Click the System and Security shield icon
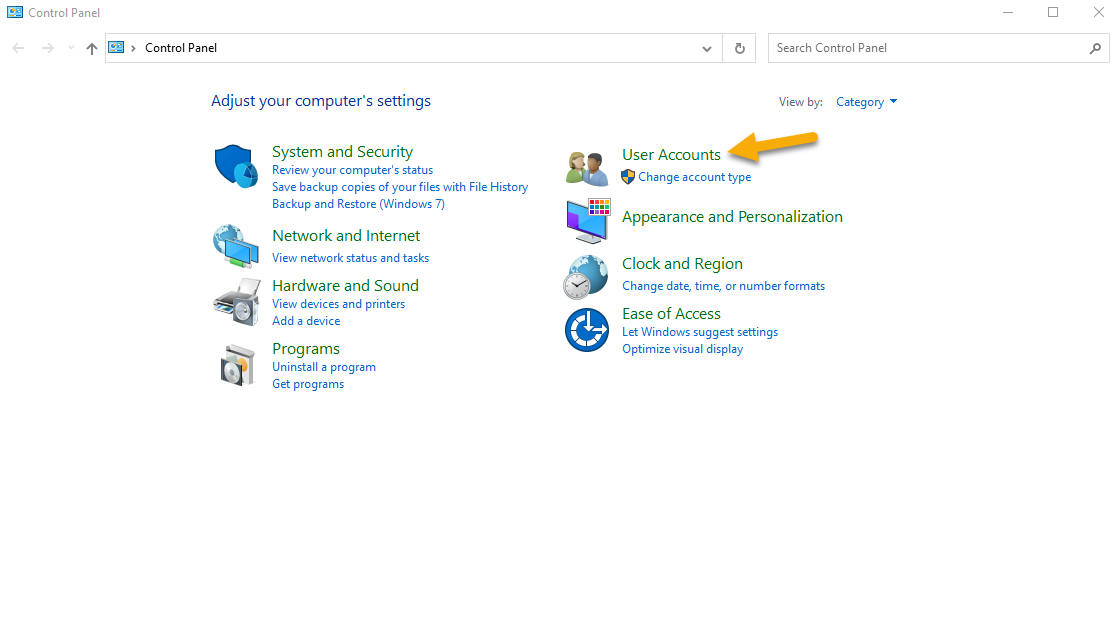The width and height of the screenshot is (1116, 622). (236, 166)
